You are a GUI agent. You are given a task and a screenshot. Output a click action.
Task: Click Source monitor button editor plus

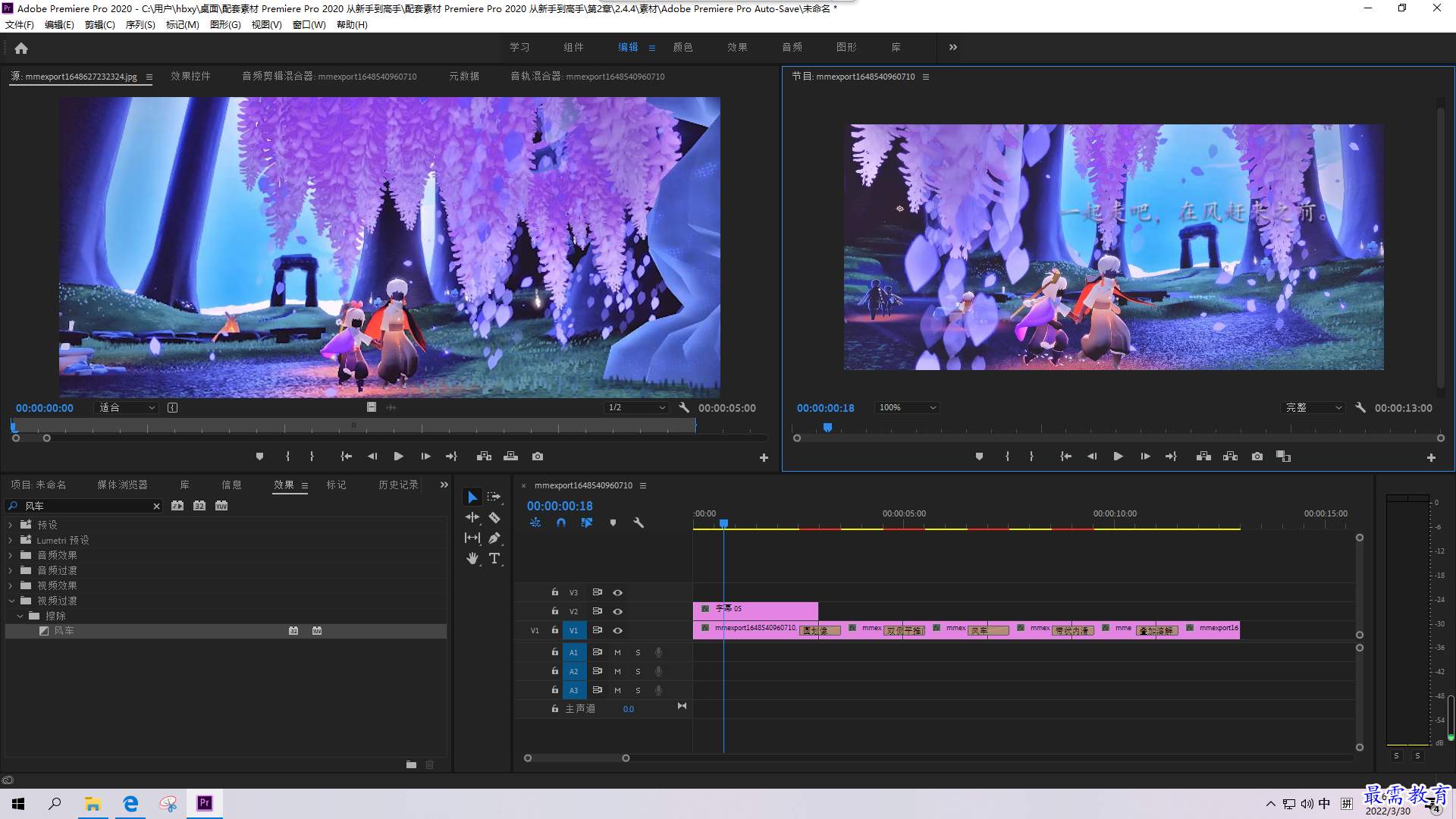coord(764,457)
